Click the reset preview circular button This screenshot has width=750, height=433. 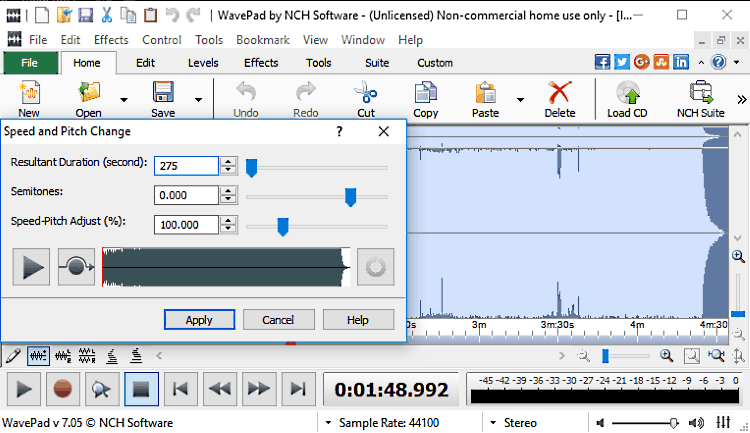pos(375,266)
